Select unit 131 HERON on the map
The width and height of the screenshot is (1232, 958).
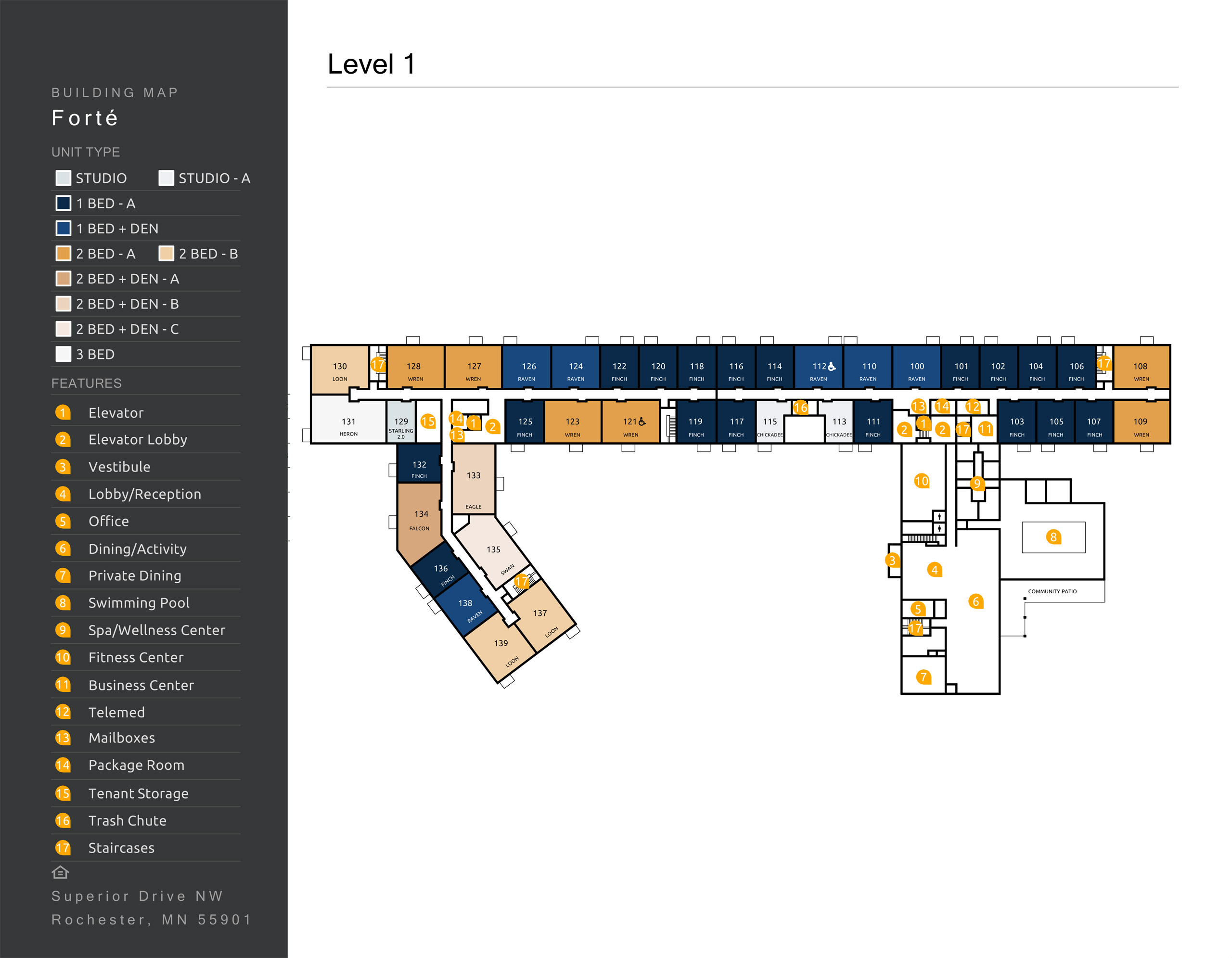348,422
